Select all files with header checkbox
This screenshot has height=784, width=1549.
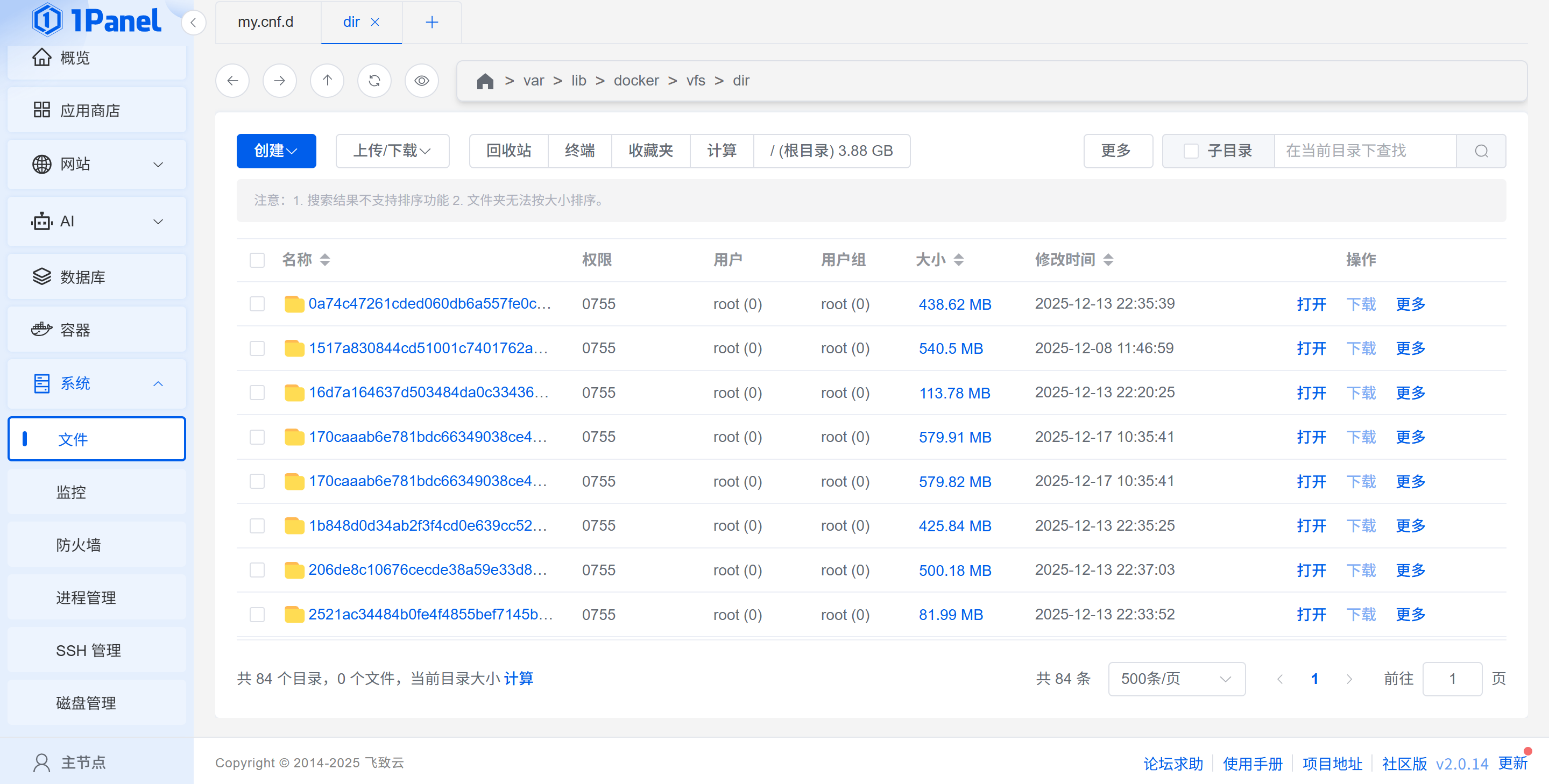[257, 260]
